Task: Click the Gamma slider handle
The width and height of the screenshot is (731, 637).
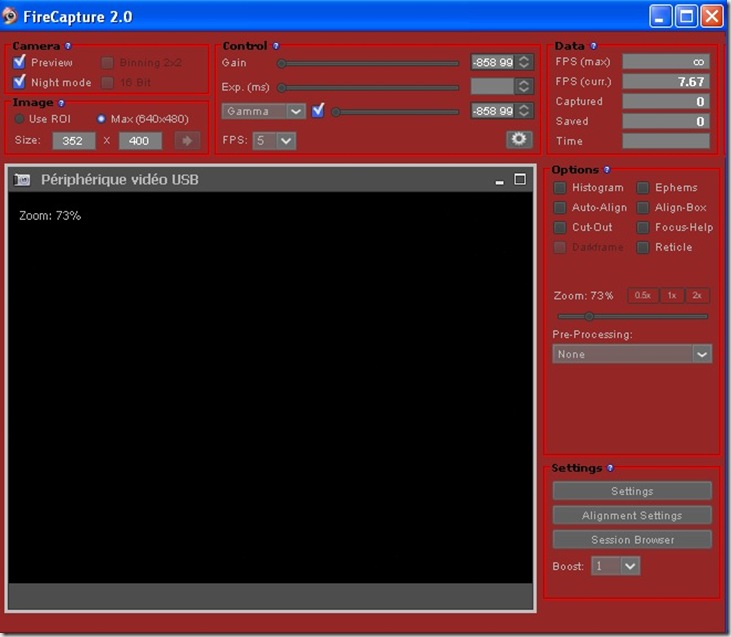Action: tap(336, 112)
